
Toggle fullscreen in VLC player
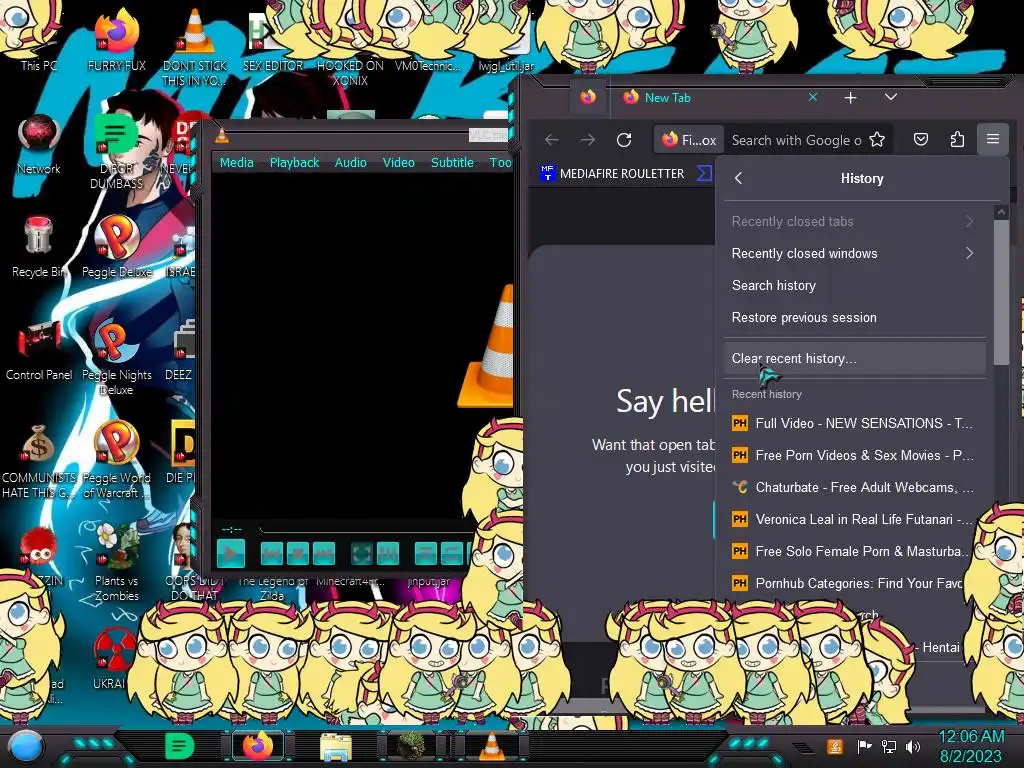click(x=362, y=554)
